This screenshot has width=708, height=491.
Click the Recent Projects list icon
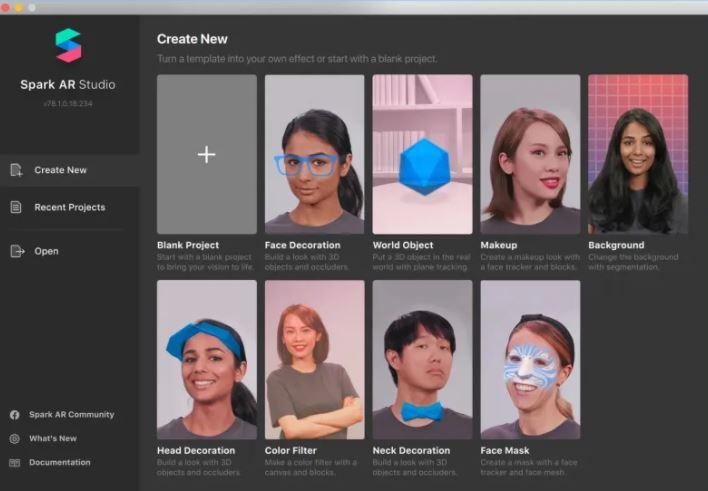[x=16, y=207]
